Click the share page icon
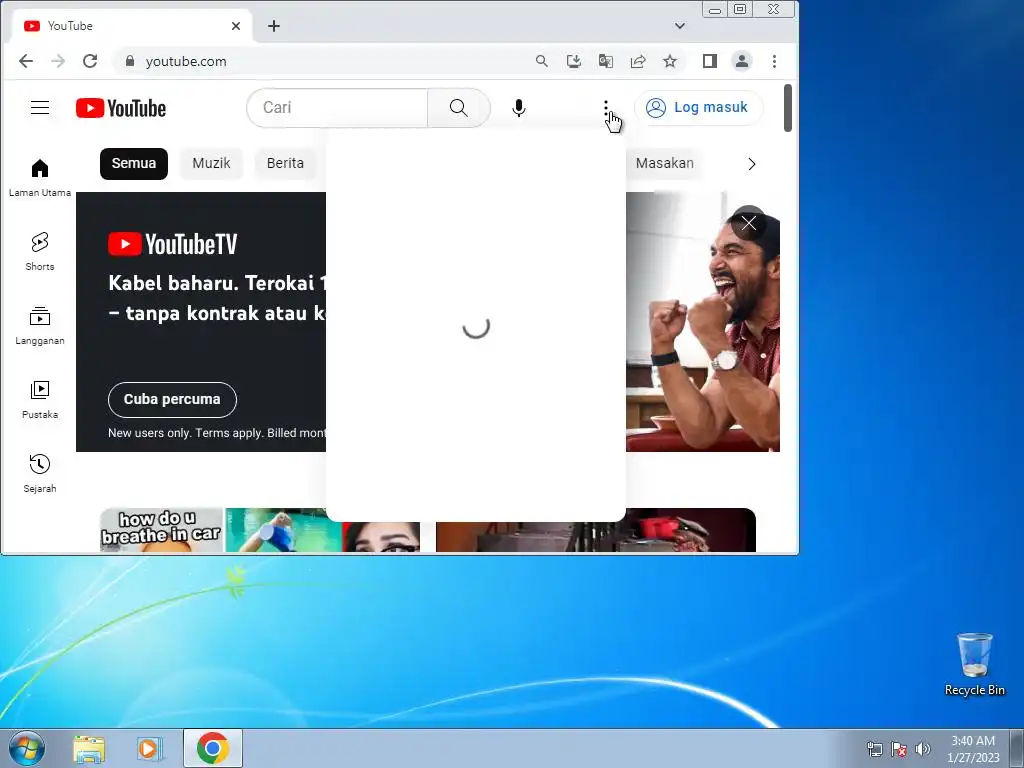The height and width of the screenshot is (768, 1024). click(x=638, y=61)
